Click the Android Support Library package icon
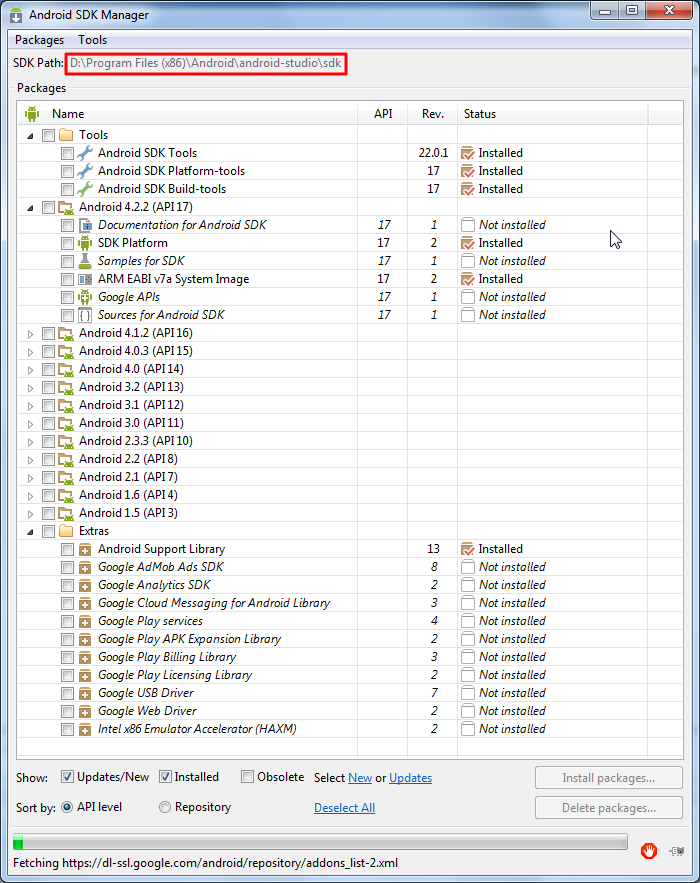The height and width of the screenshot is (883, 700). 85,550
